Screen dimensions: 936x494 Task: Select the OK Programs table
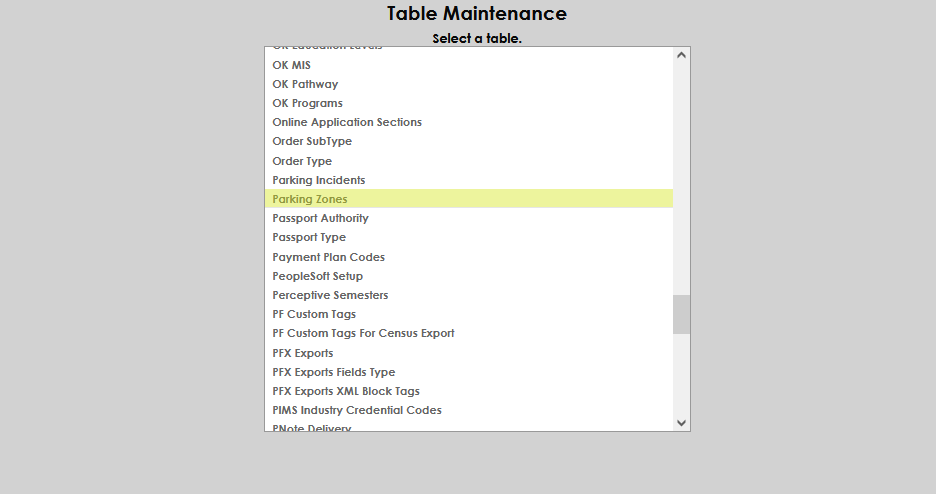point(307,103)
